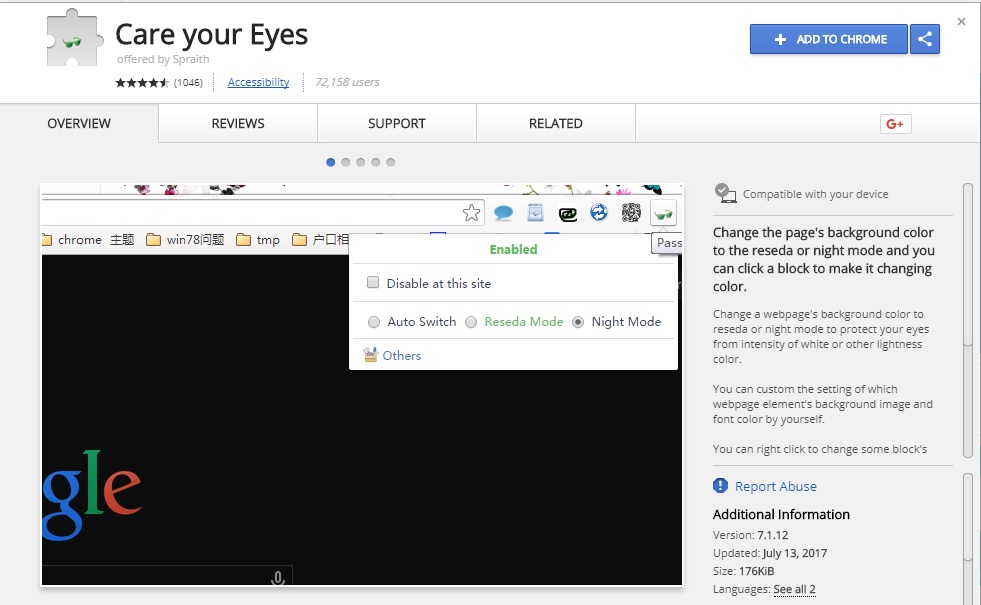Open the Reviews tab
This screenshot has height=605, width=981.
click(238, 123)
